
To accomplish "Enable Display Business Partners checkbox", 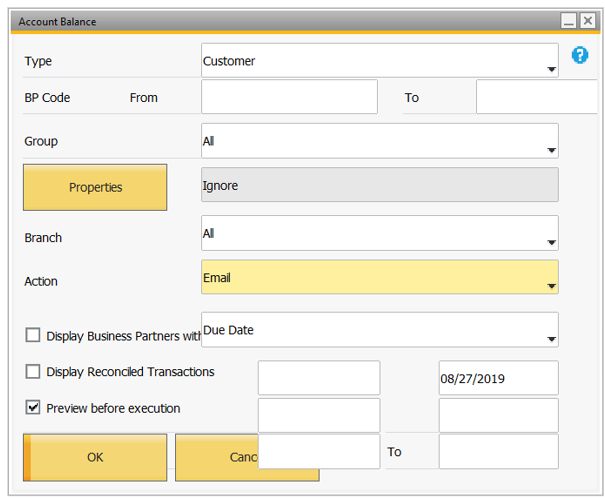I will (x=33, y=335).
